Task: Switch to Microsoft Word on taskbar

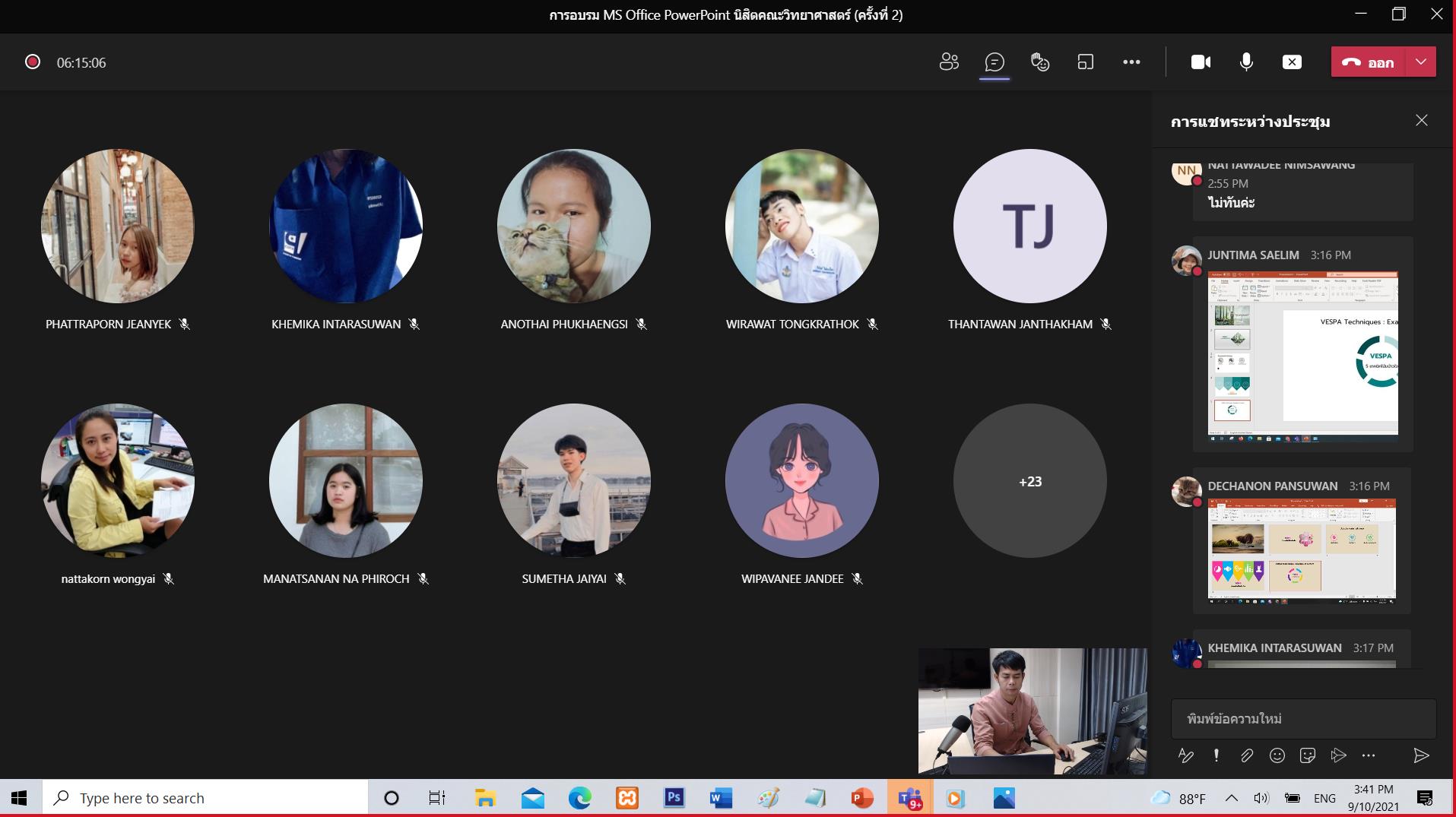Action: [721, 798]
